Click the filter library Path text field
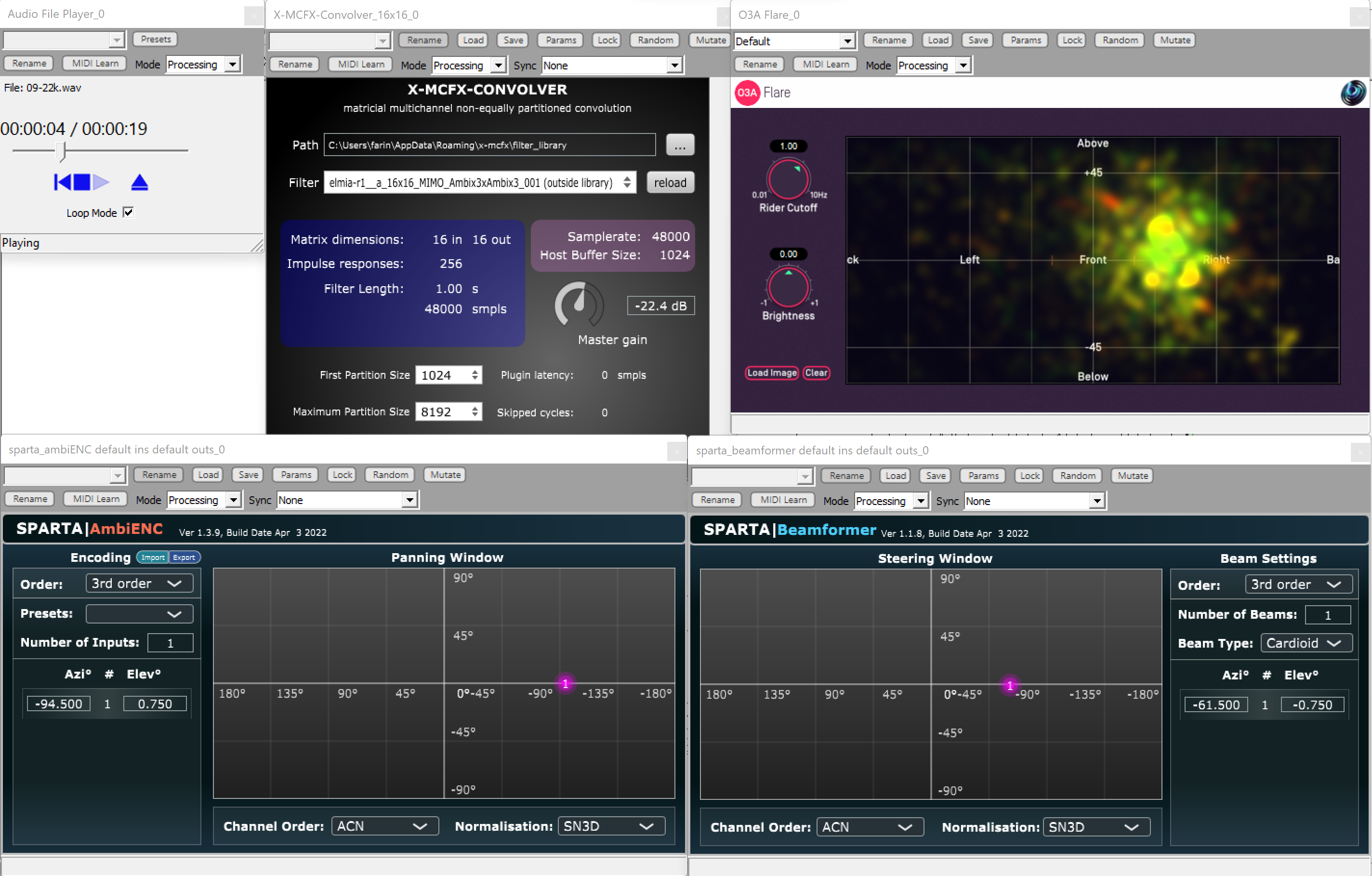This screenshot has width=1372, height=876. coord(489,146)
